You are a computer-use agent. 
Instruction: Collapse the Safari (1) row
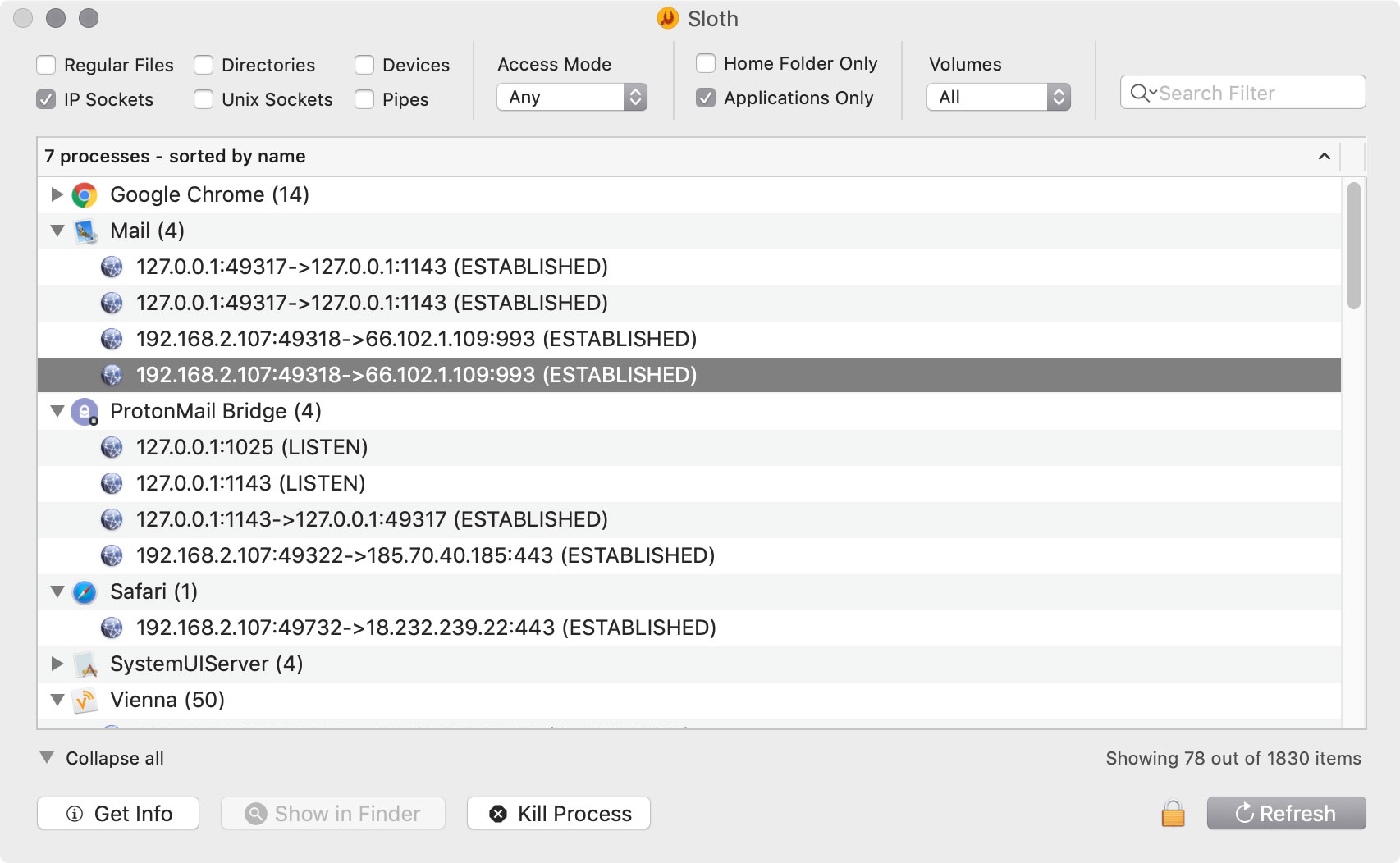57,591
